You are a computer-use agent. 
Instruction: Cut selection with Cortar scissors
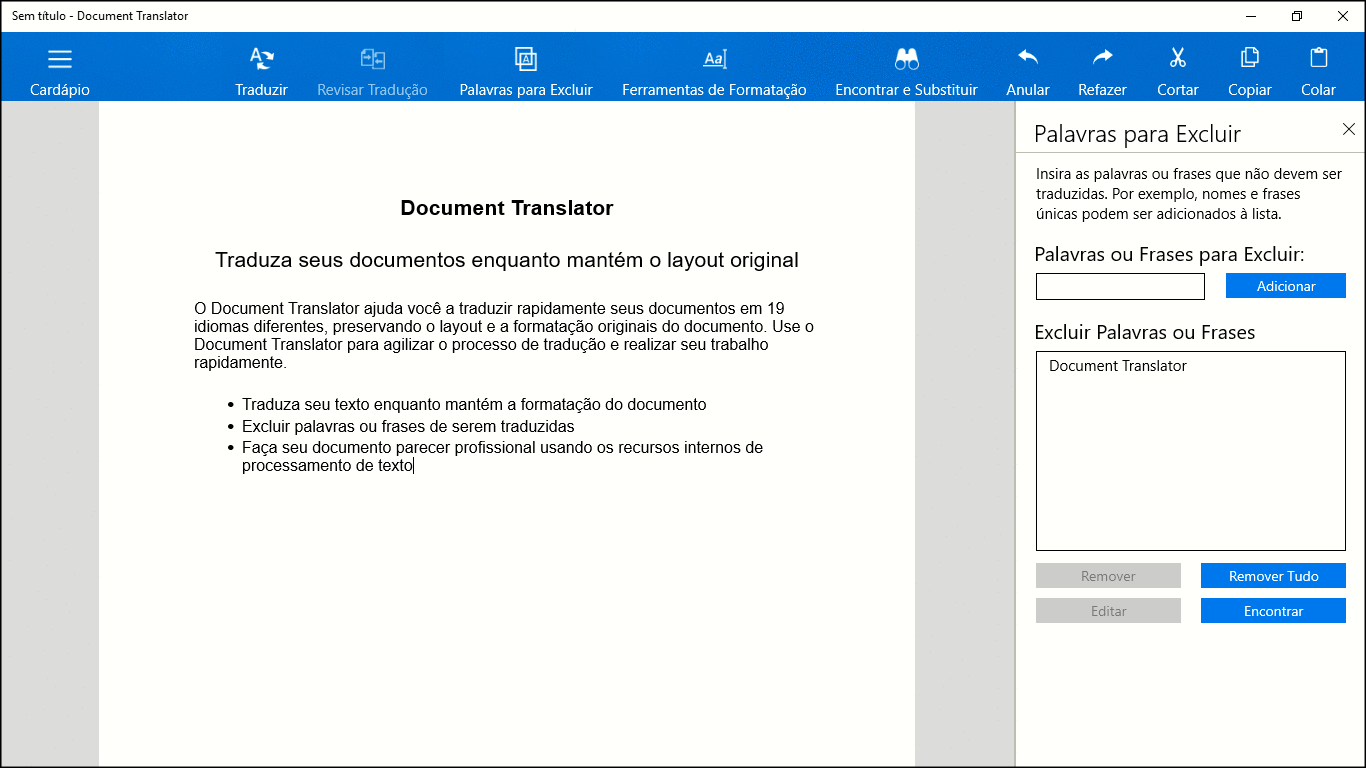pyautogui.click(x=1177, y=58)
